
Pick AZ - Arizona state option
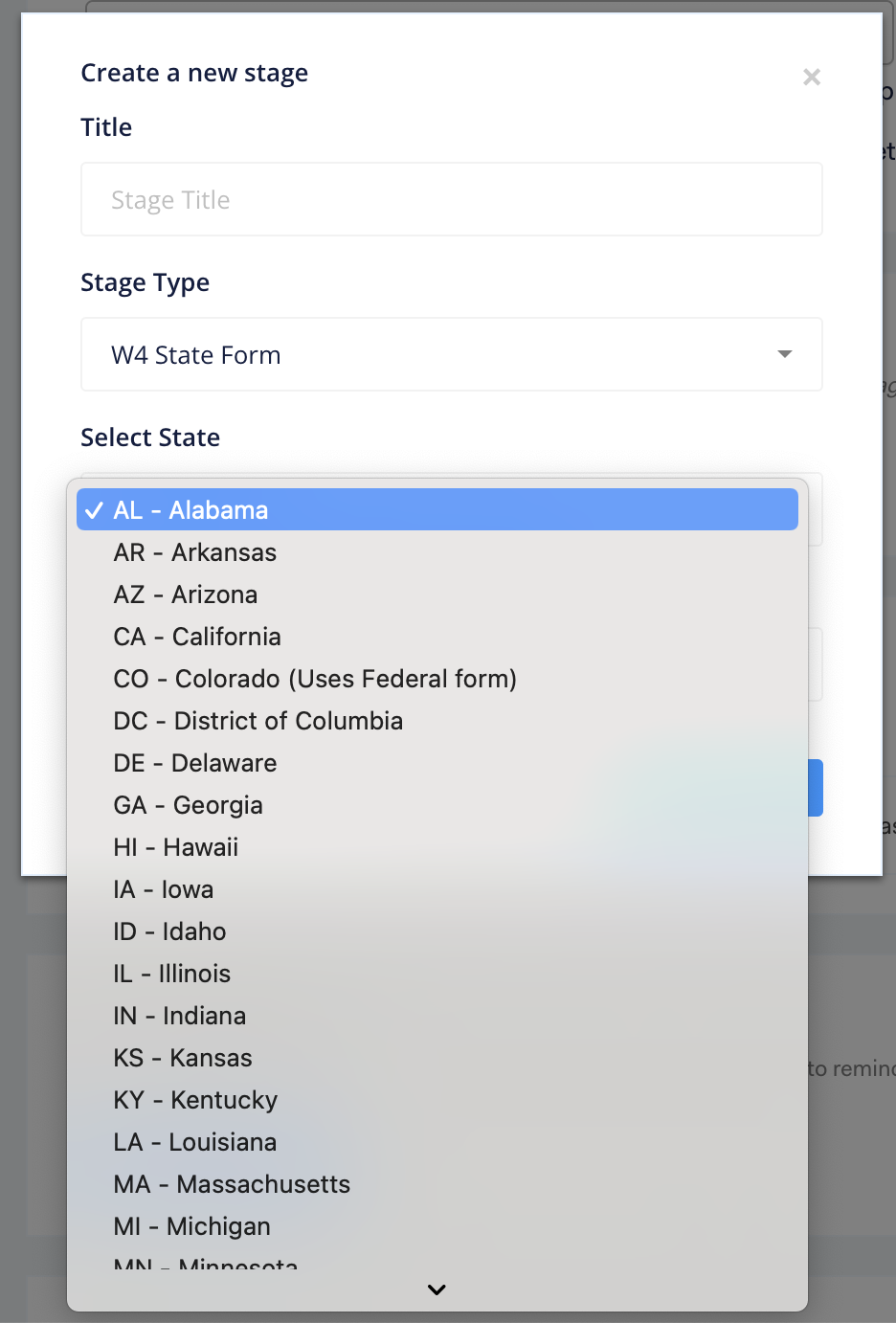tap(186, 594)
